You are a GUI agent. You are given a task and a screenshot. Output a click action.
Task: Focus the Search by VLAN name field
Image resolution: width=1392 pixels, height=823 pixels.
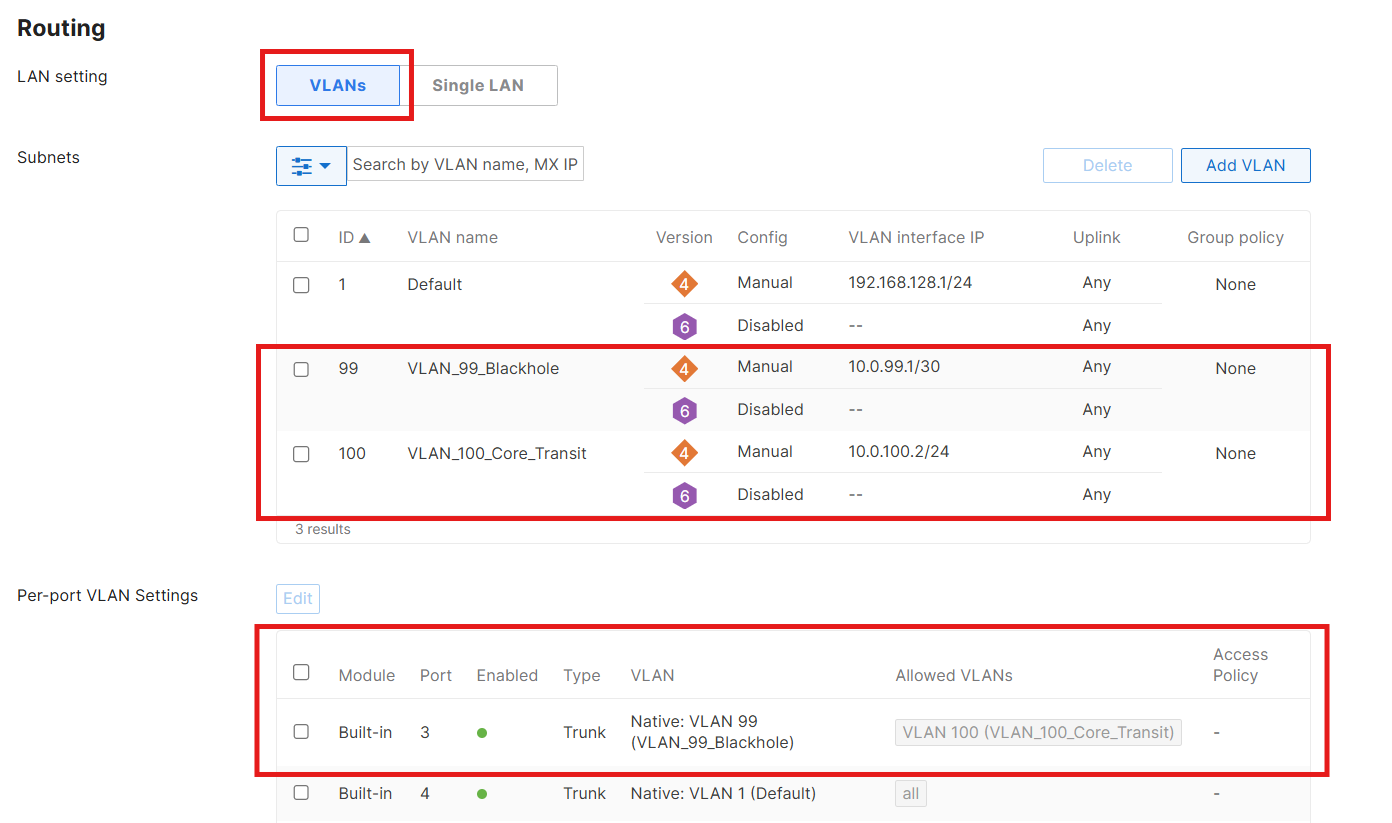(x=465, y=165)
